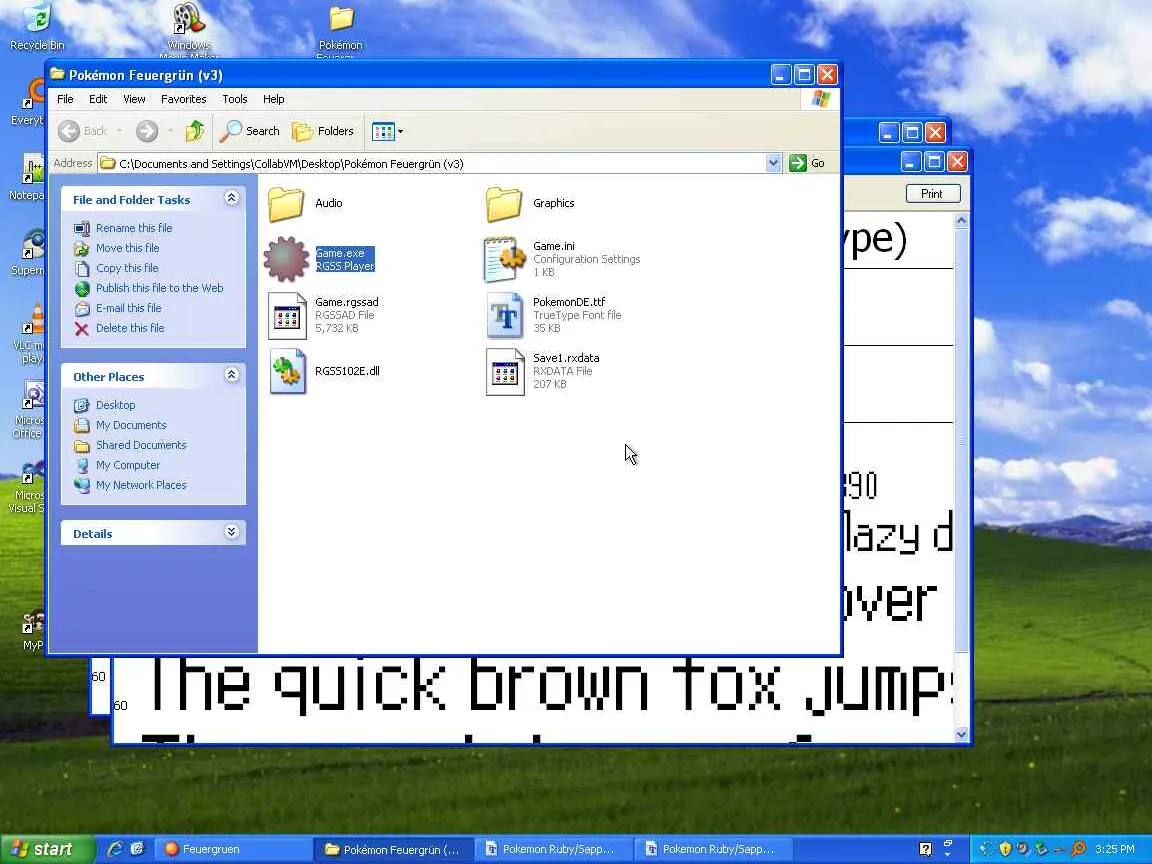Screen dimensions: 1152x864
Task: Click the Recycle Bin desktop icon
Action: click(x=37, y=26)
